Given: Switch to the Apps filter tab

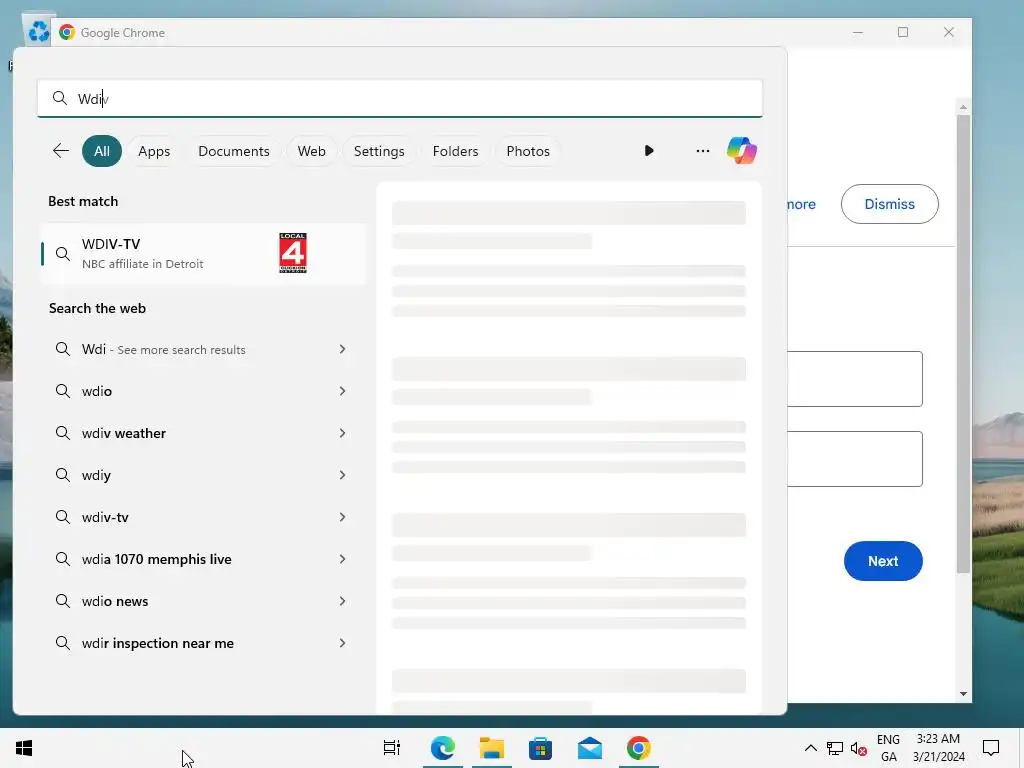Looking at the screenshot, I should click(x=154, y=151).
